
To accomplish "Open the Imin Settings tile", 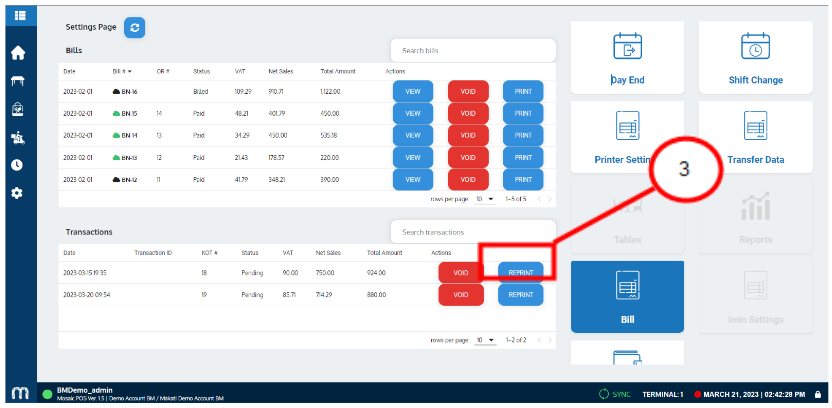I will click(x=756, y=297).
